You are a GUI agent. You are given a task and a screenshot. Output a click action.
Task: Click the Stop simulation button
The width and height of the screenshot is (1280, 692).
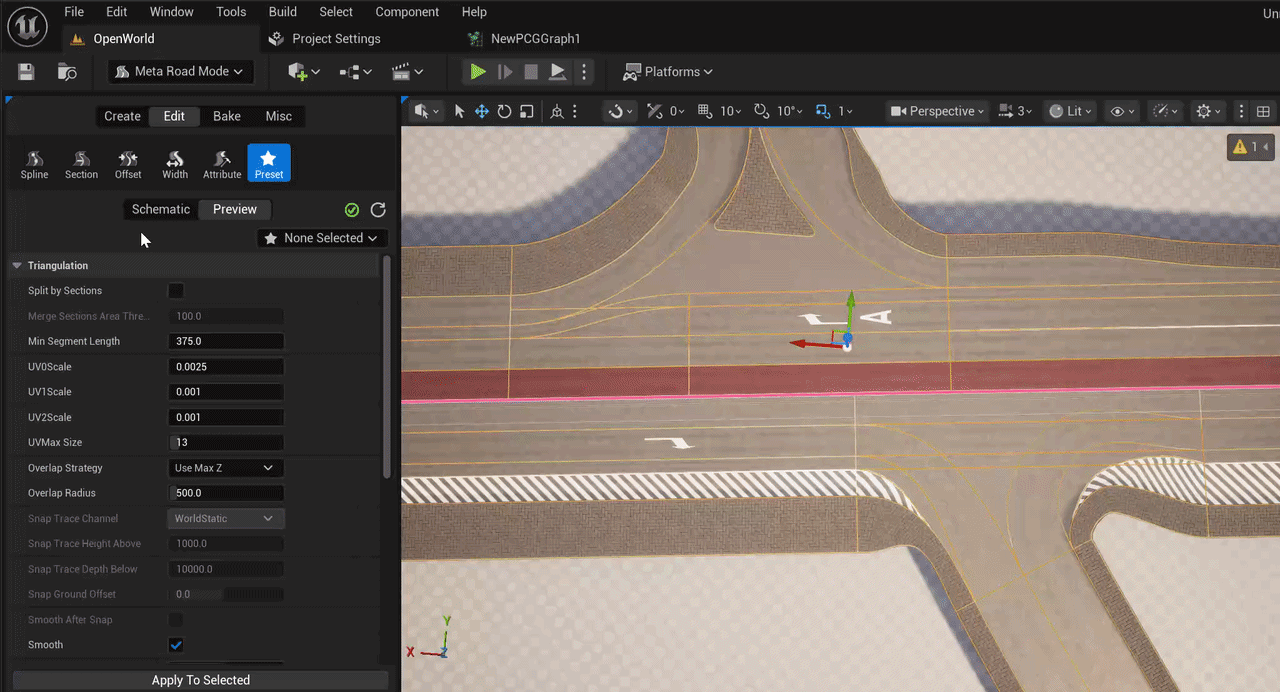click(x=531, y=72)
